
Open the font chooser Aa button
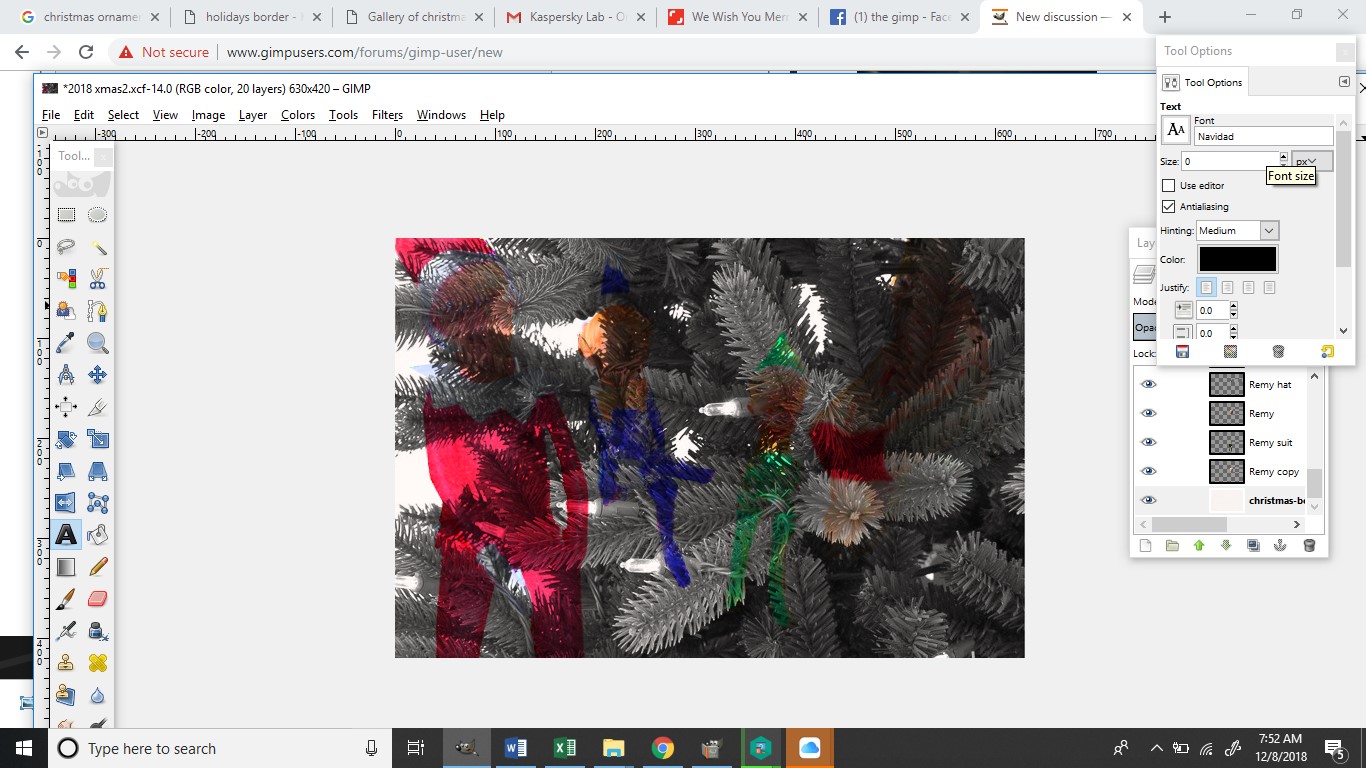pyautogui.click(x=1176, y=130)
